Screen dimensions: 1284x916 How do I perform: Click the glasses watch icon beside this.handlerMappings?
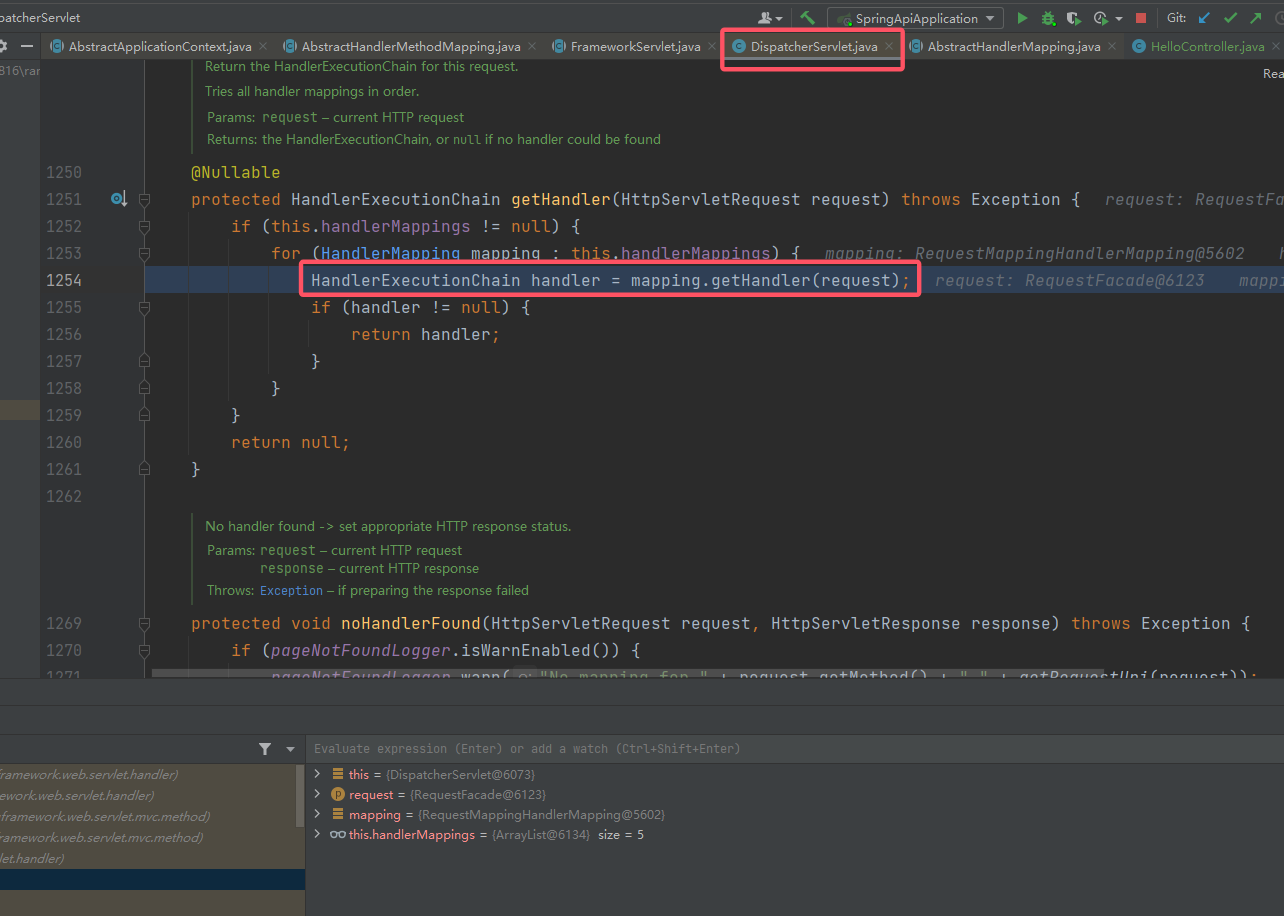338,835
